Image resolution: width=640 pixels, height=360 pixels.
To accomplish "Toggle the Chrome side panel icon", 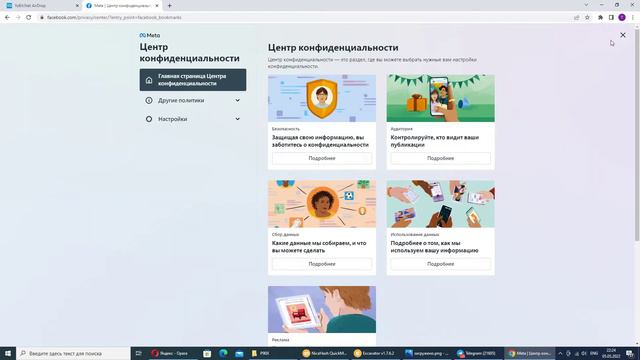I will 611,18.
